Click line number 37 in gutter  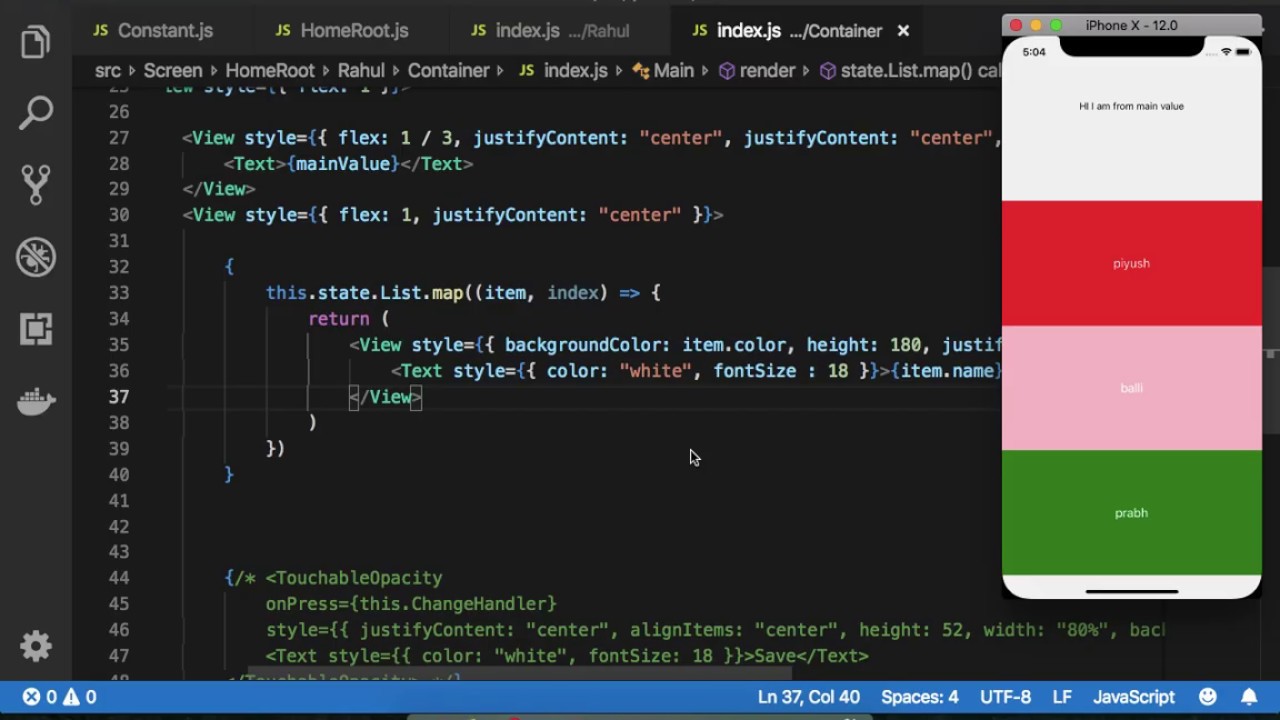pyautogui.click(x=119, y=397)
